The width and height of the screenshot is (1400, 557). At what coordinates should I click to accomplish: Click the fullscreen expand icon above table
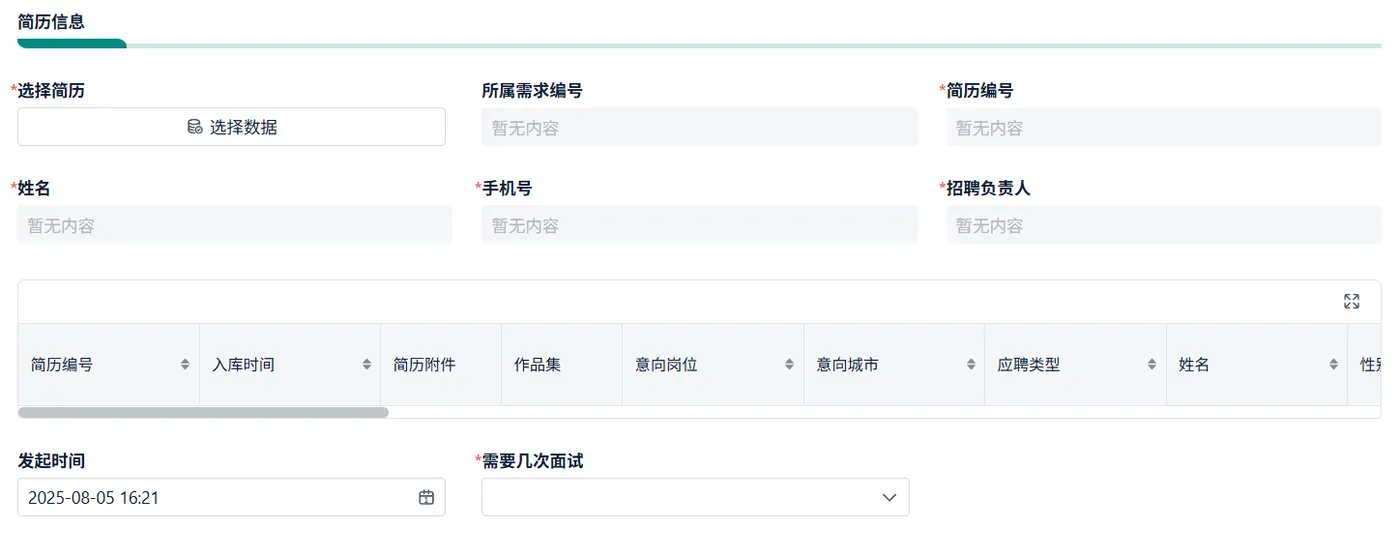[x=1351, y=302]
